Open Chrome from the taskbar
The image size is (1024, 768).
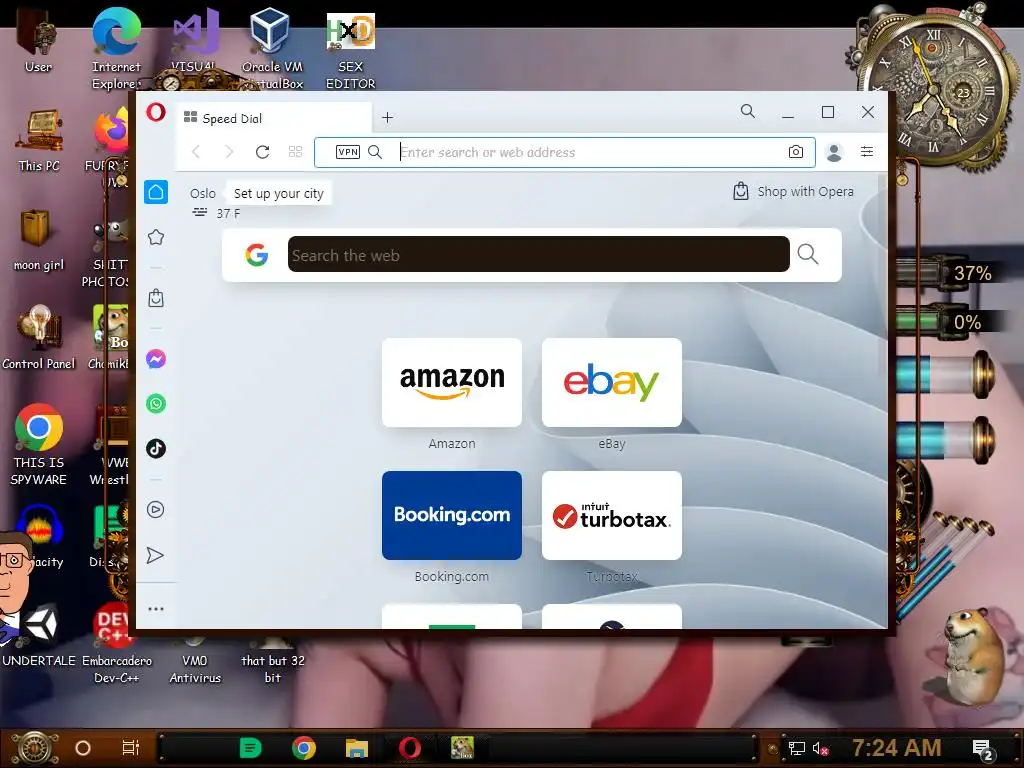pyautogui.click(x=304, y=748)
